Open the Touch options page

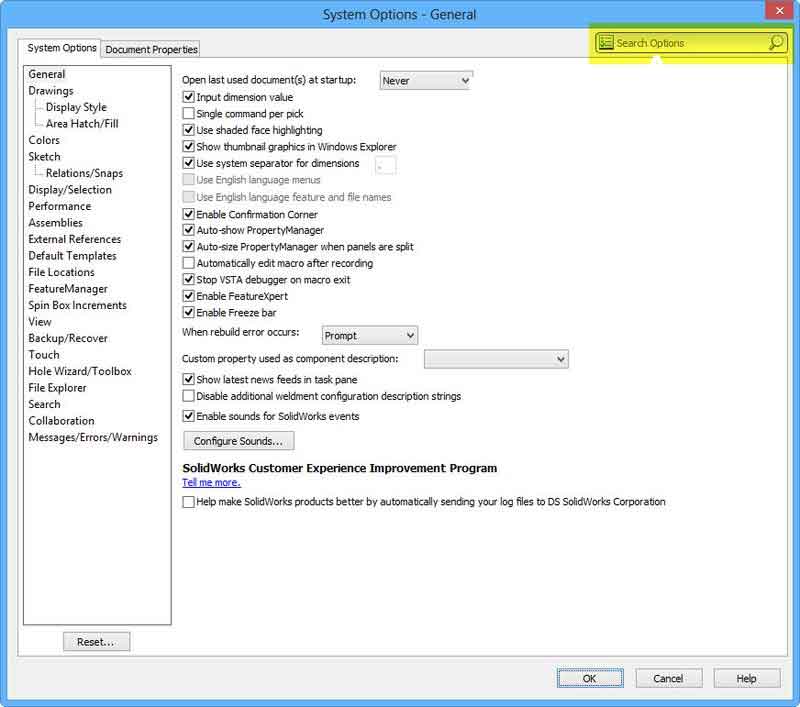tap(44, 355)
